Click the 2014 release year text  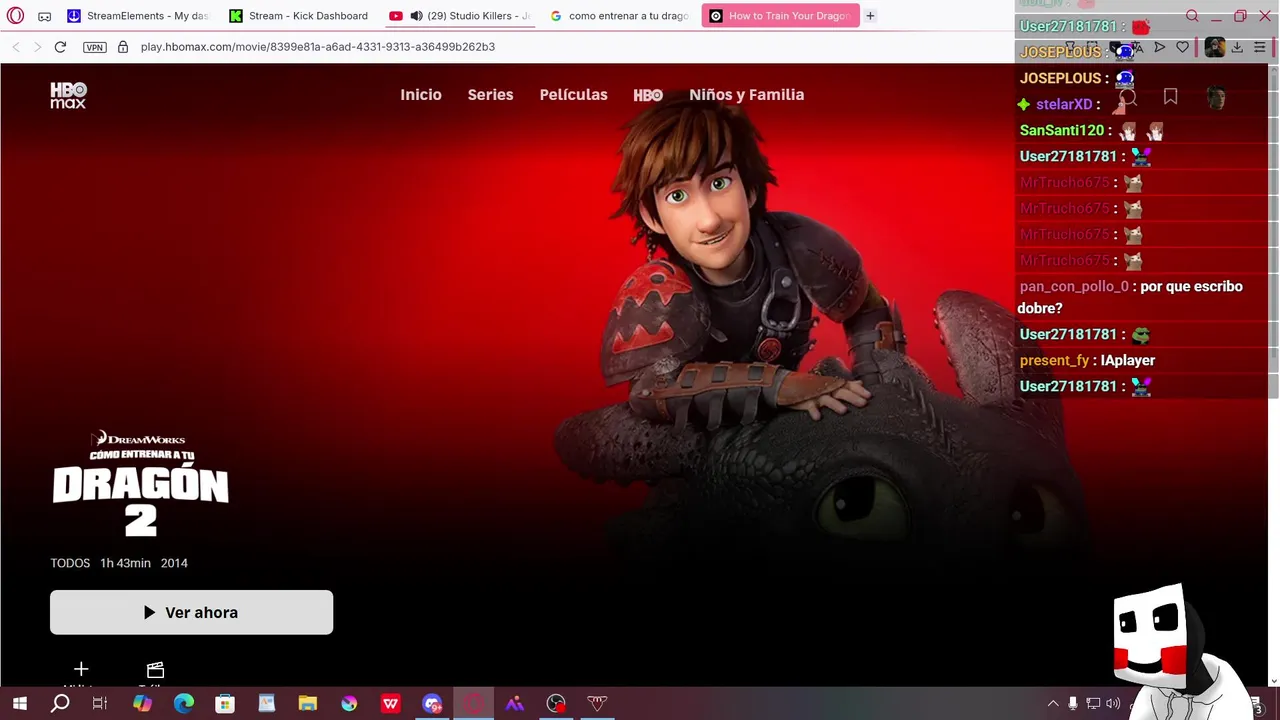click(174, 563)
